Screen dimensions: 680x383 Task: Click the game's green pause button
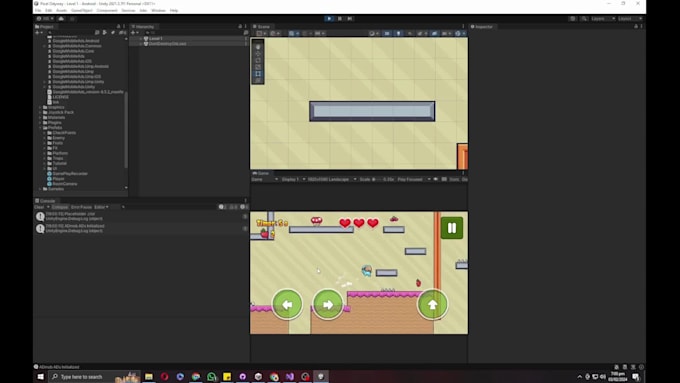452,228
